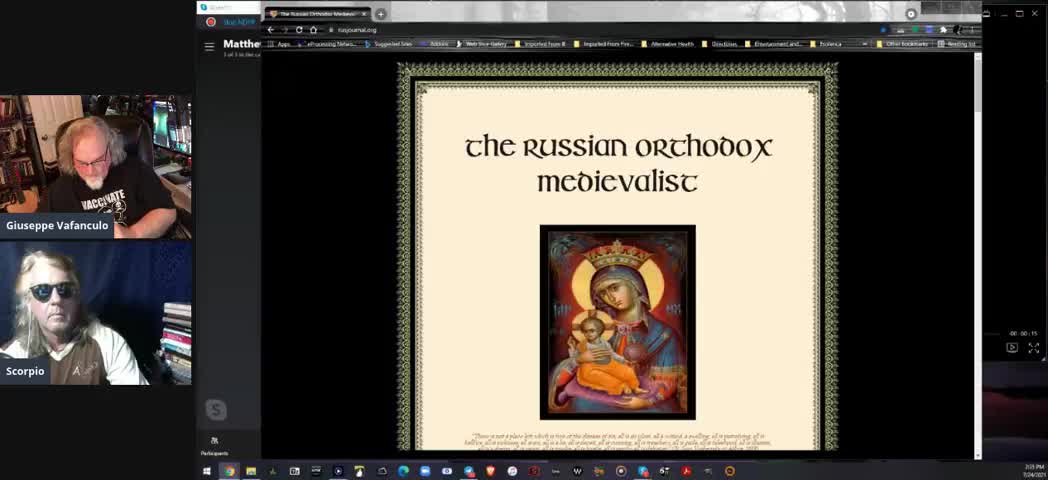Open File Explorer from the taskbar

click(x=251, y=471)
